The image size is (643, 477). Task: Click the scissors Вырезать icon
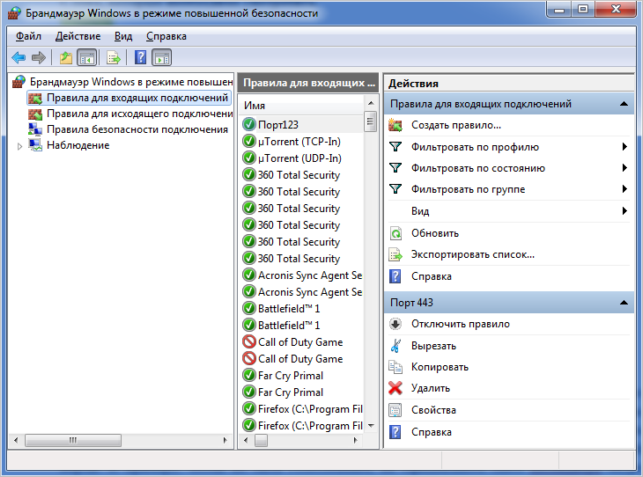(395, 346)
